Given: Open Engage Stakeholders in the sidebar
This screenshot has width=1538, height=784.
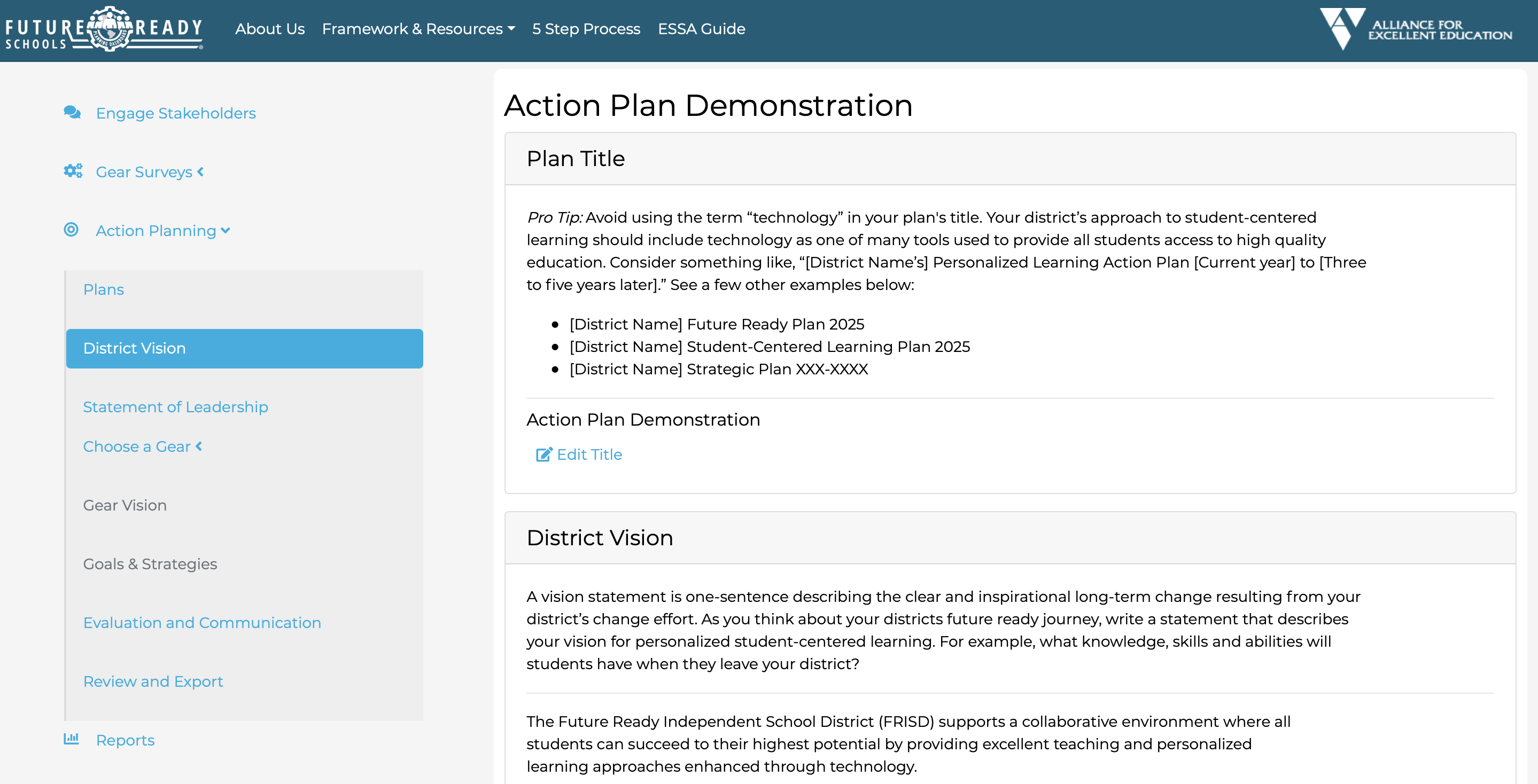Looking at the screenshot, I should pos(175,113).
